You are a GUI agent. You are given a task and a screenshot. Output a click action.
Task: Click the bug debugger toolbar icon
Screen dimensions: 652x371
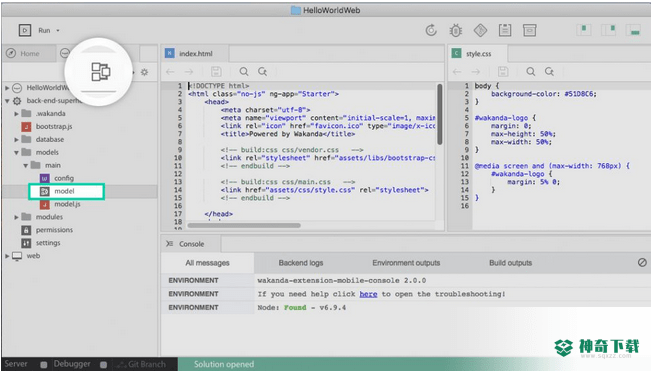(x=456, y=30)
